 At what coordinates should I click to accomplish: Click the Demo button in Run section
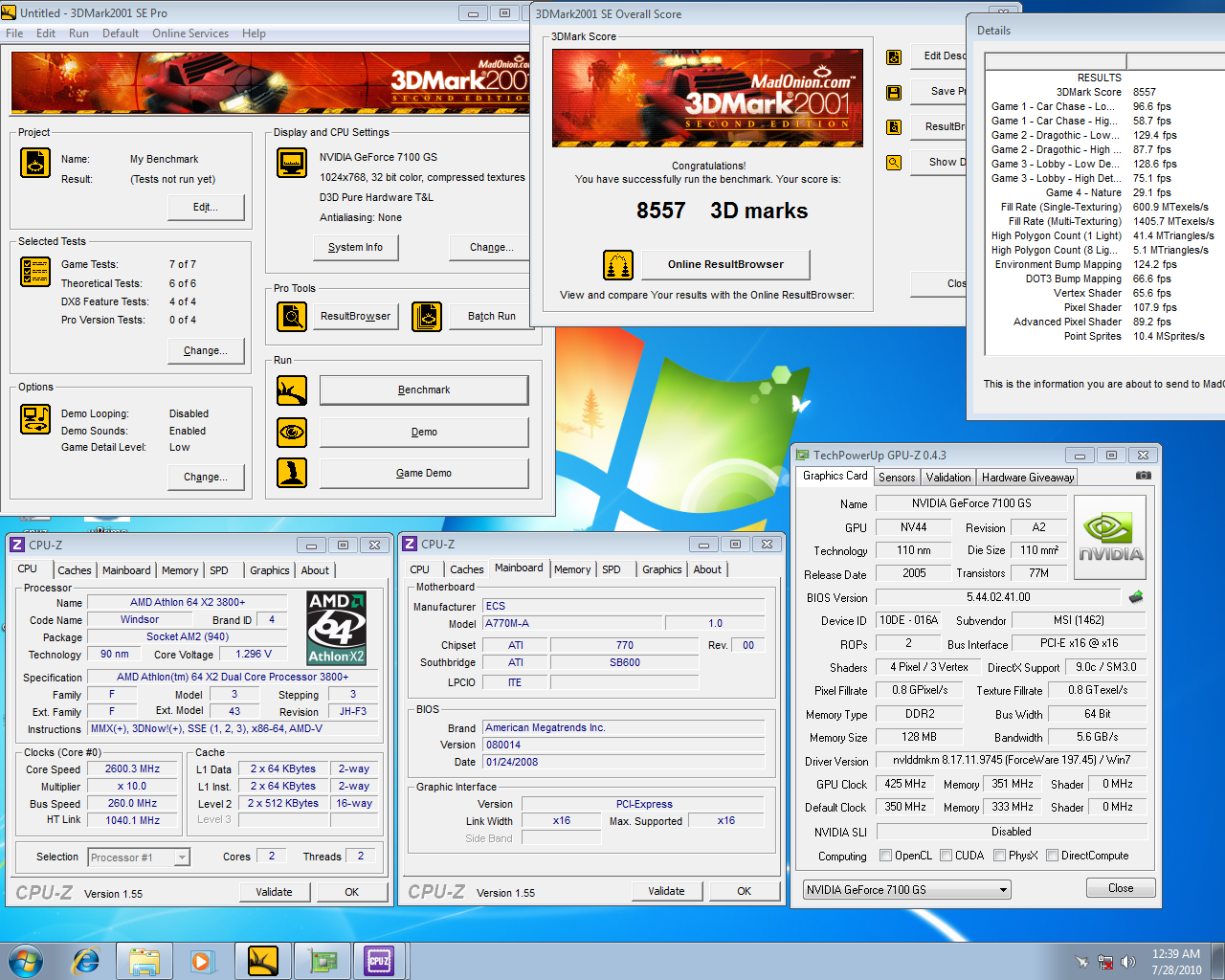[x=424, y=432]
